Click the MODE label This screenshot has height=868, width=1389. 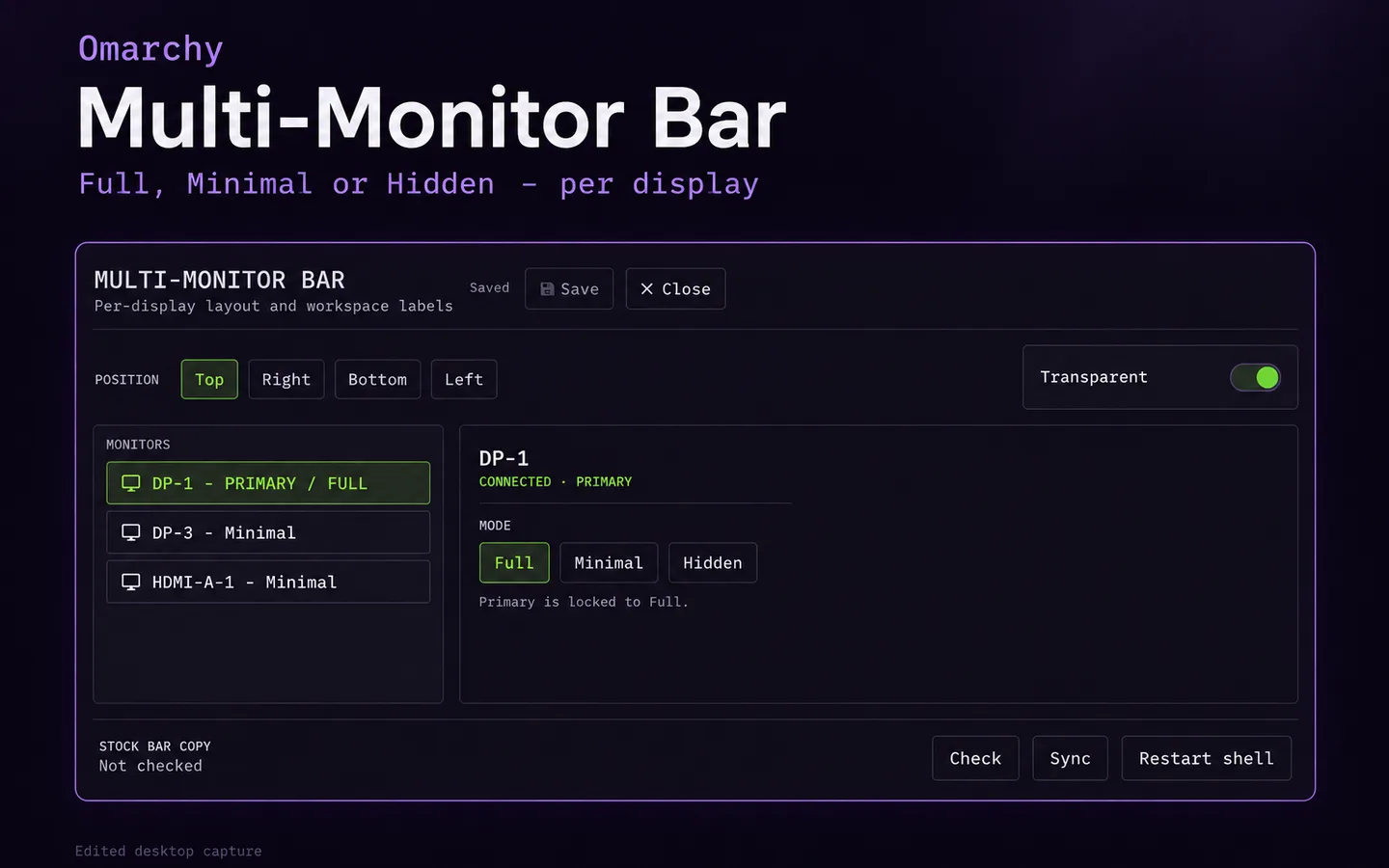click(495, 526)
